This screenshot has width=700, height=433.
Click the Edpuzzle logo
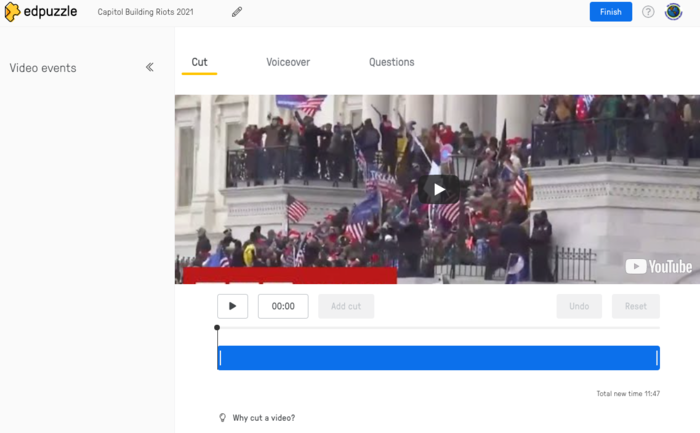coord(41,12)
